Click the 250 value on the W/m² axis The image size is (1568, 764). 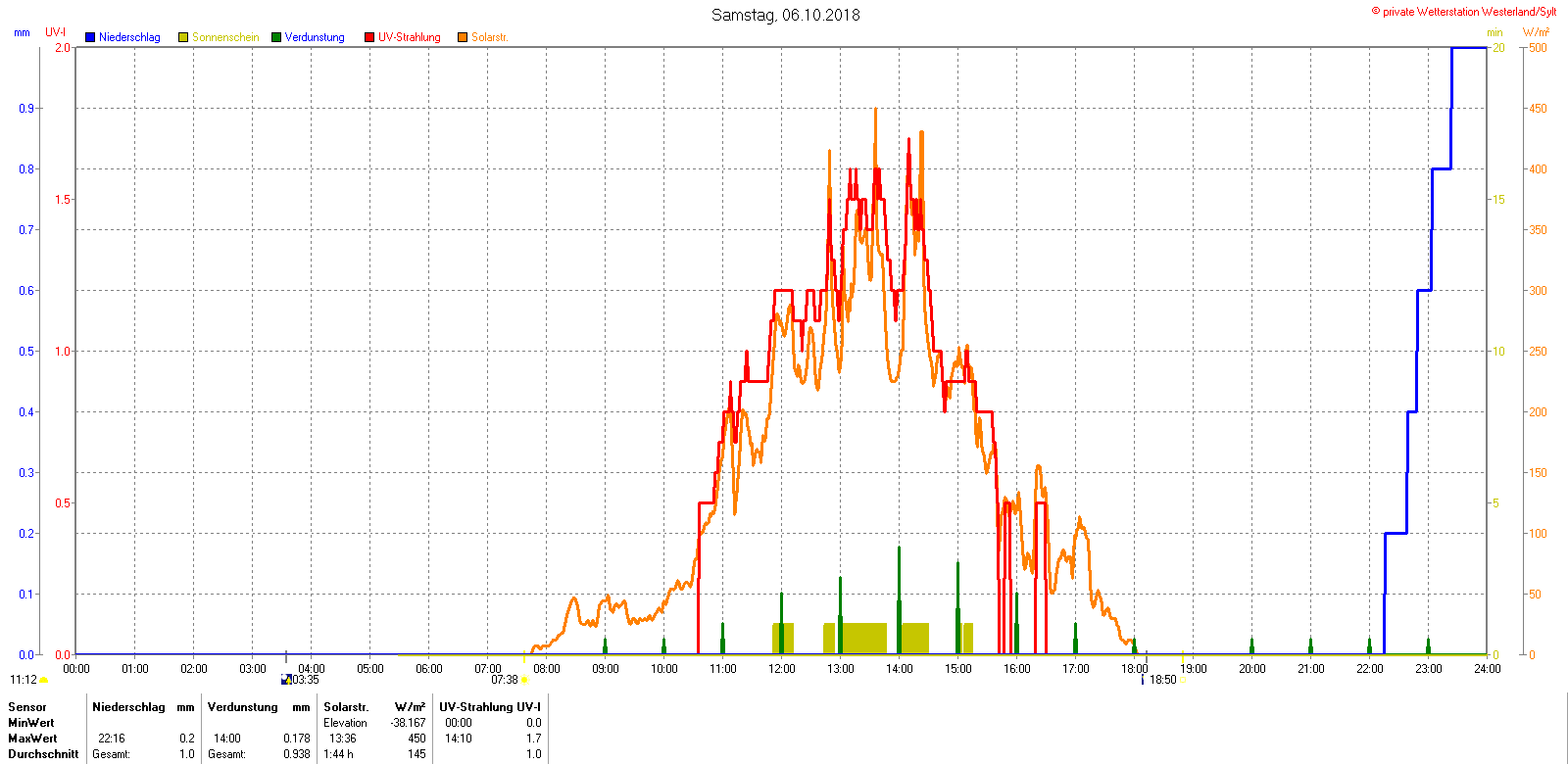(x=1539, y=352)
